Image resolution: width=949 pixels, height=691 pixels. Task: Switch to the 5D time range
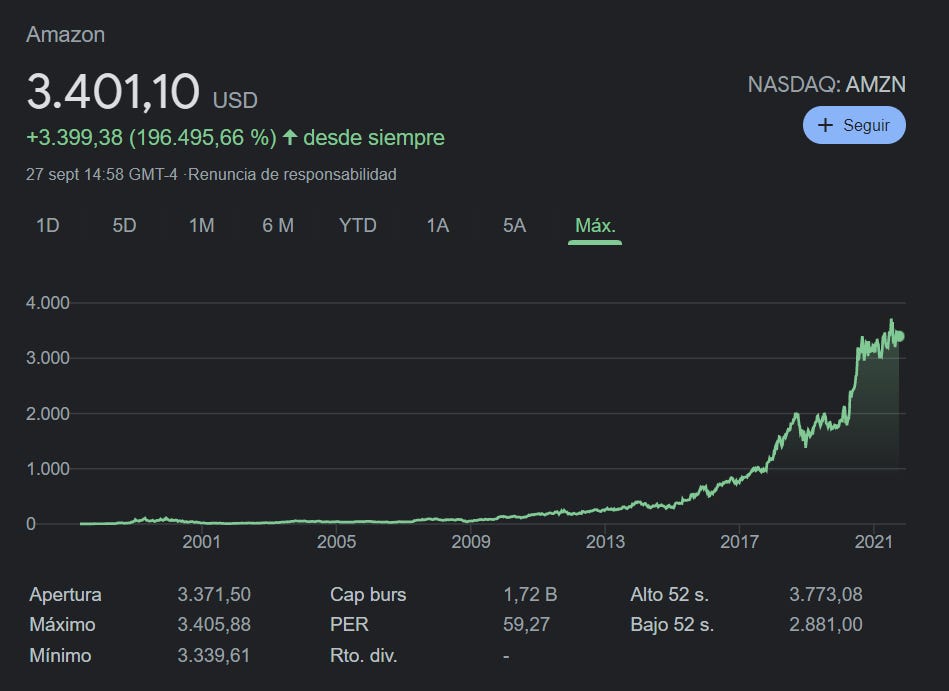124,226
